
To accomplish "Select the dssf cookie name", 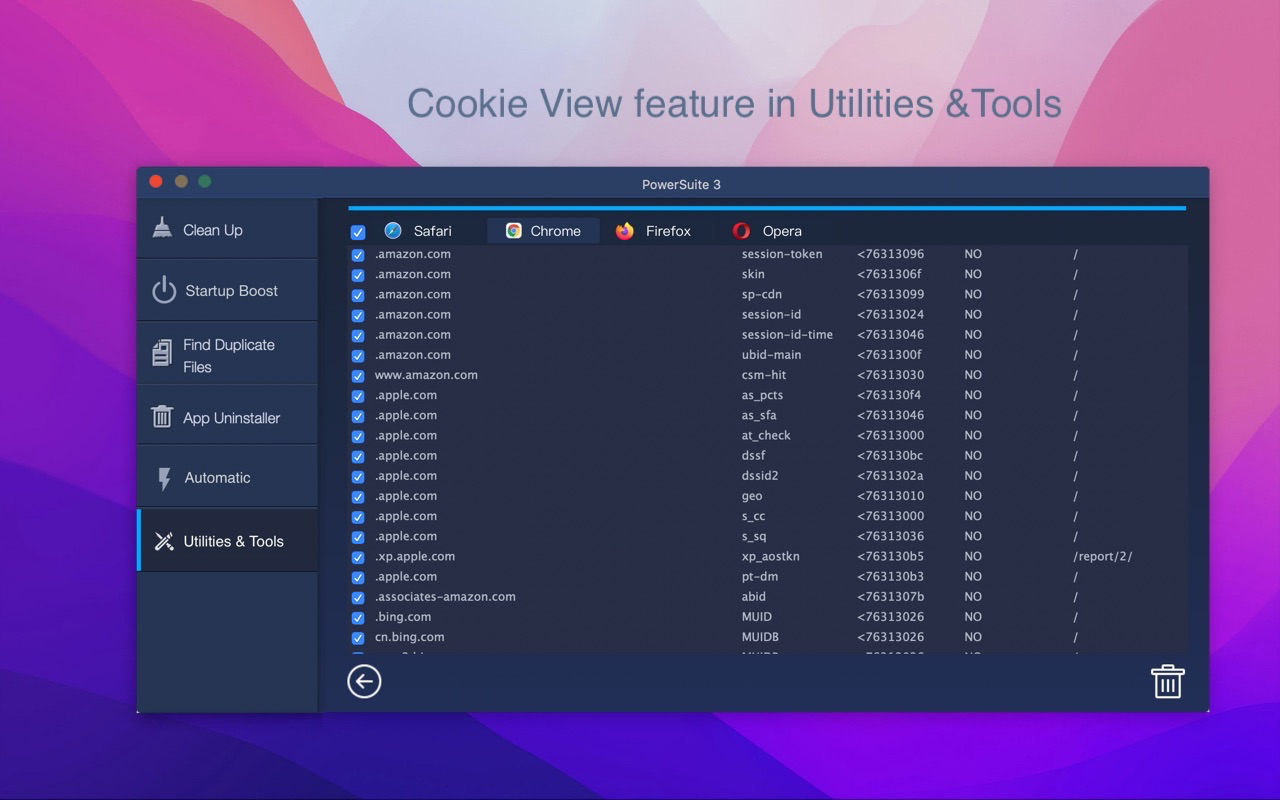I will [x=753, y=456].
